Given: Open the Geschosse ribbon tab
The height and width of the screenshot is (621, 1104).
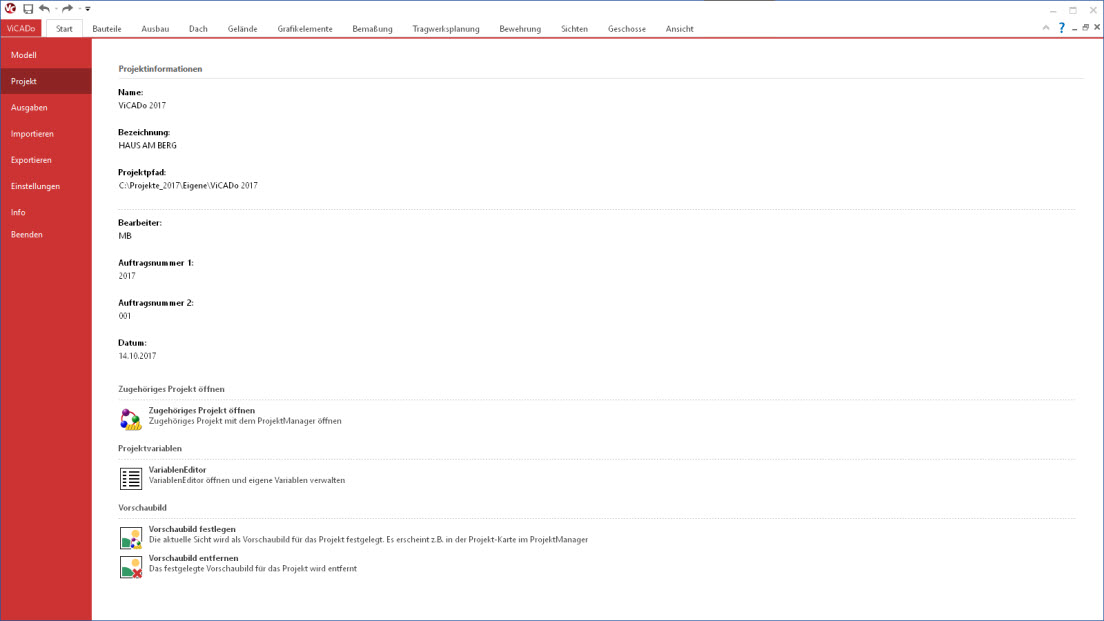Looking at the screenshot, I should point(627,29).
